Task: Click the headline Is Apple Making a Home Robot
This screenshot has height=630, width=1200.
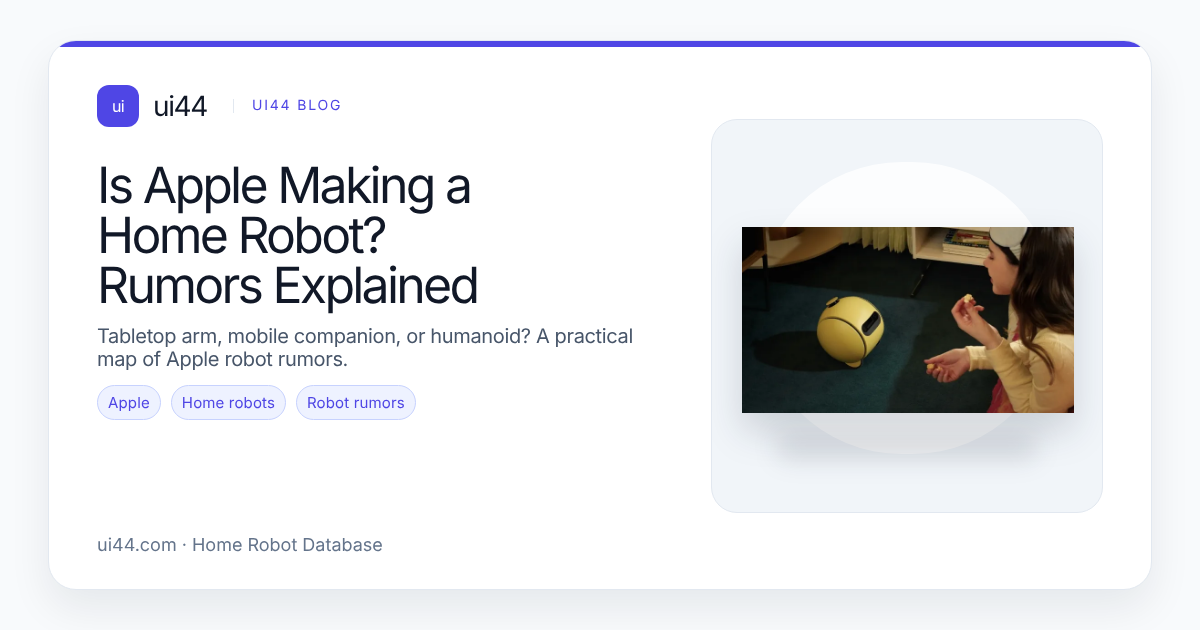Action: click(x=288, y=235)
